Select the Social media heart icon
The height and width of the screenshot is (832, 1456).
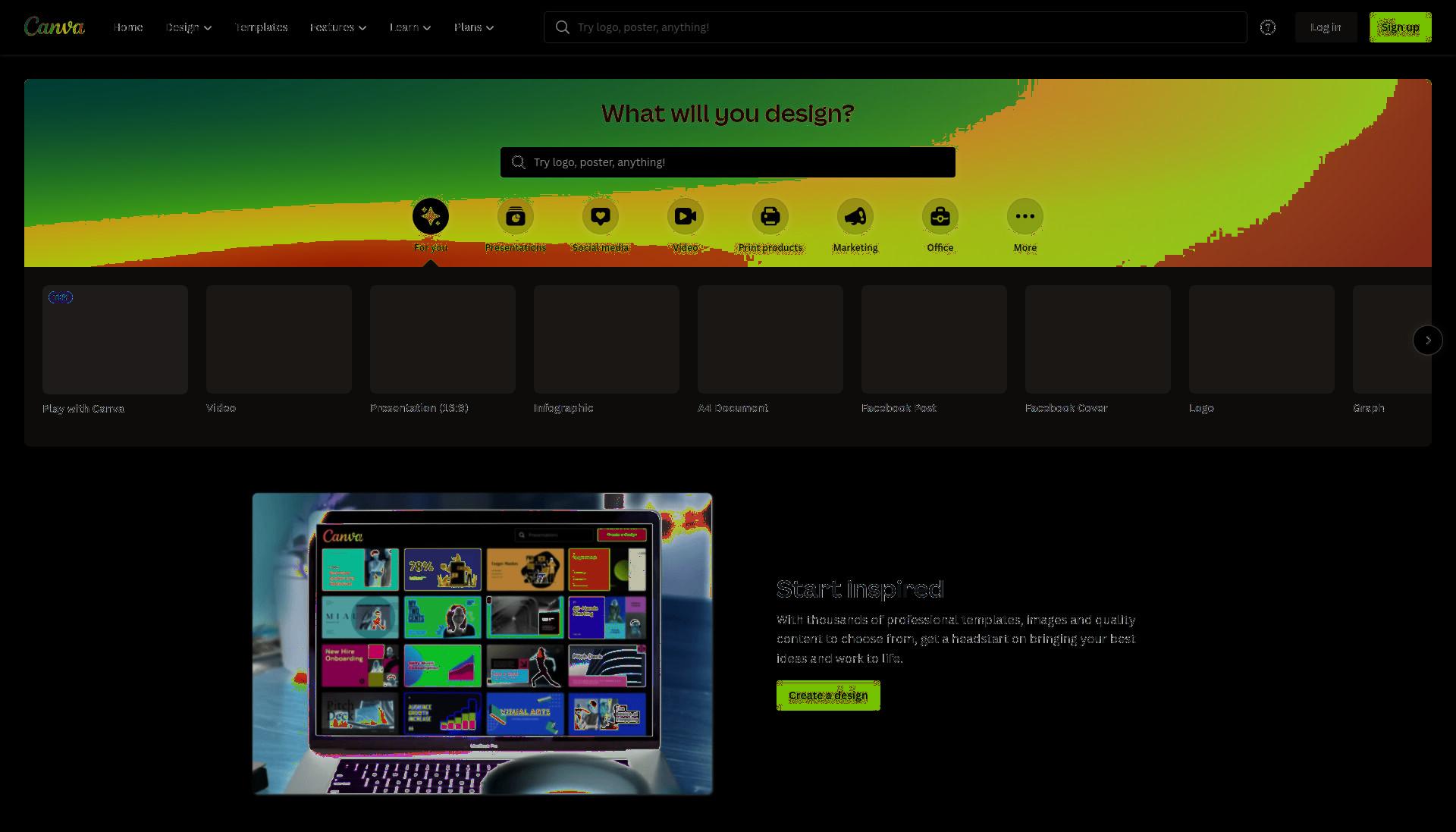tap(601, 216)
